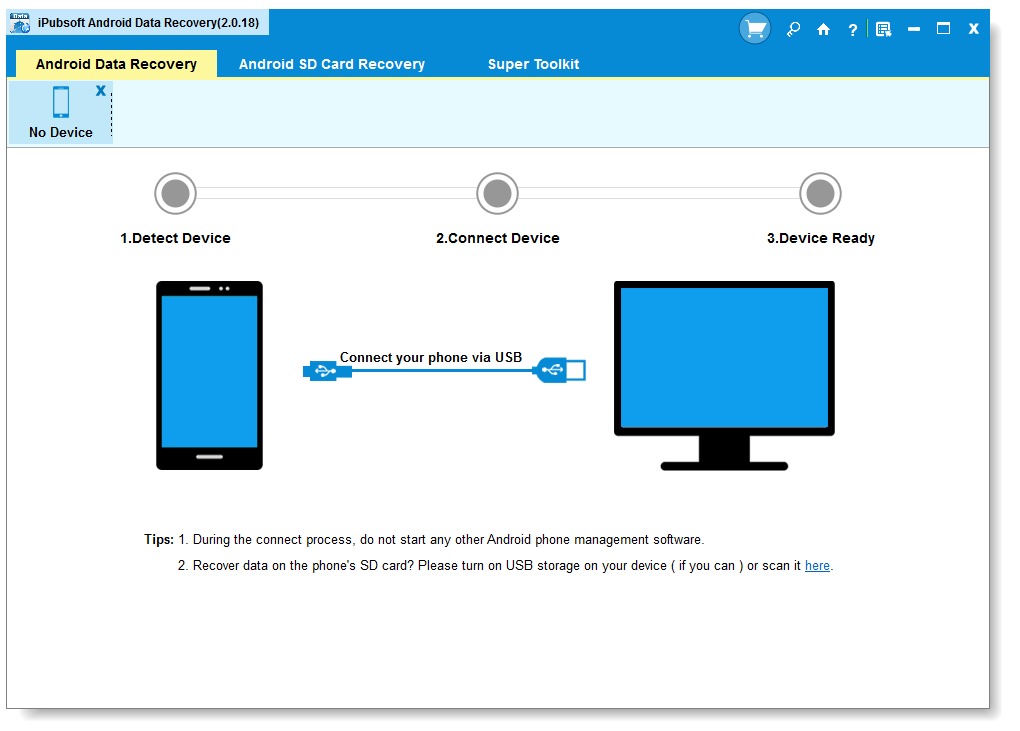This screenshot has width=1020, height=731.
Task: Follow the 'here' scan link
Action: [x=817, y=566]
